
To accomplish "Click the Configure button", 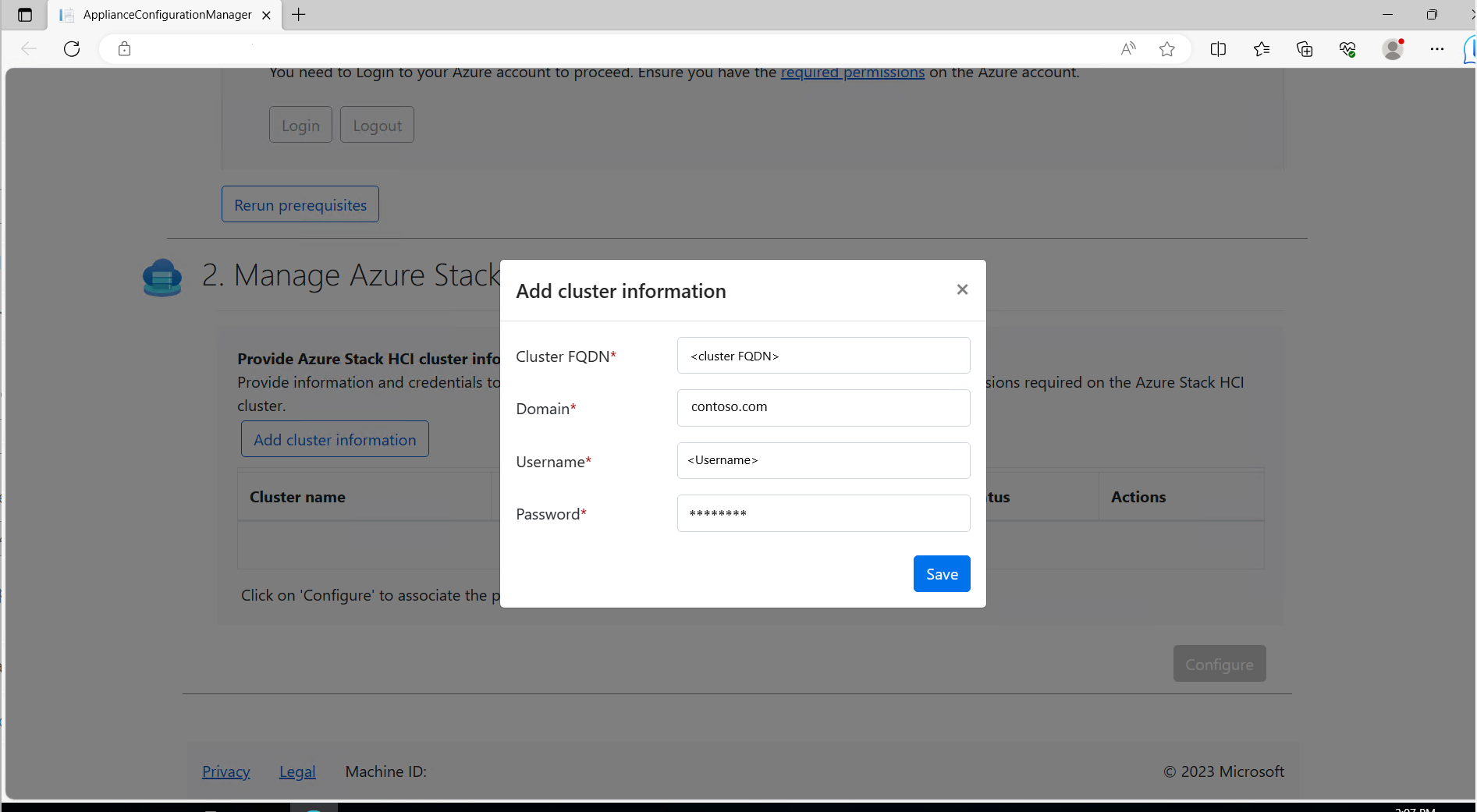I will [x=1220, y=664].
